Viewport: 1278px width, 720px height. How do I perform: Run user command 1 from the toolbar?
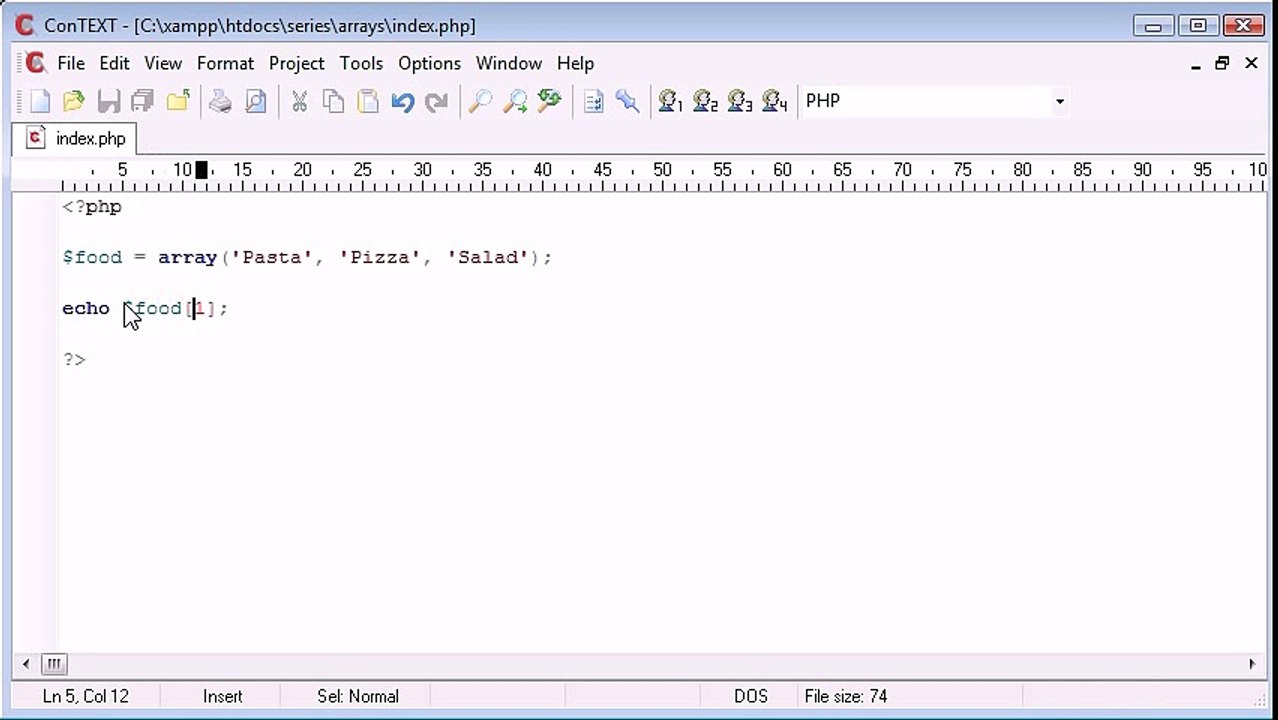pos(670,101)
